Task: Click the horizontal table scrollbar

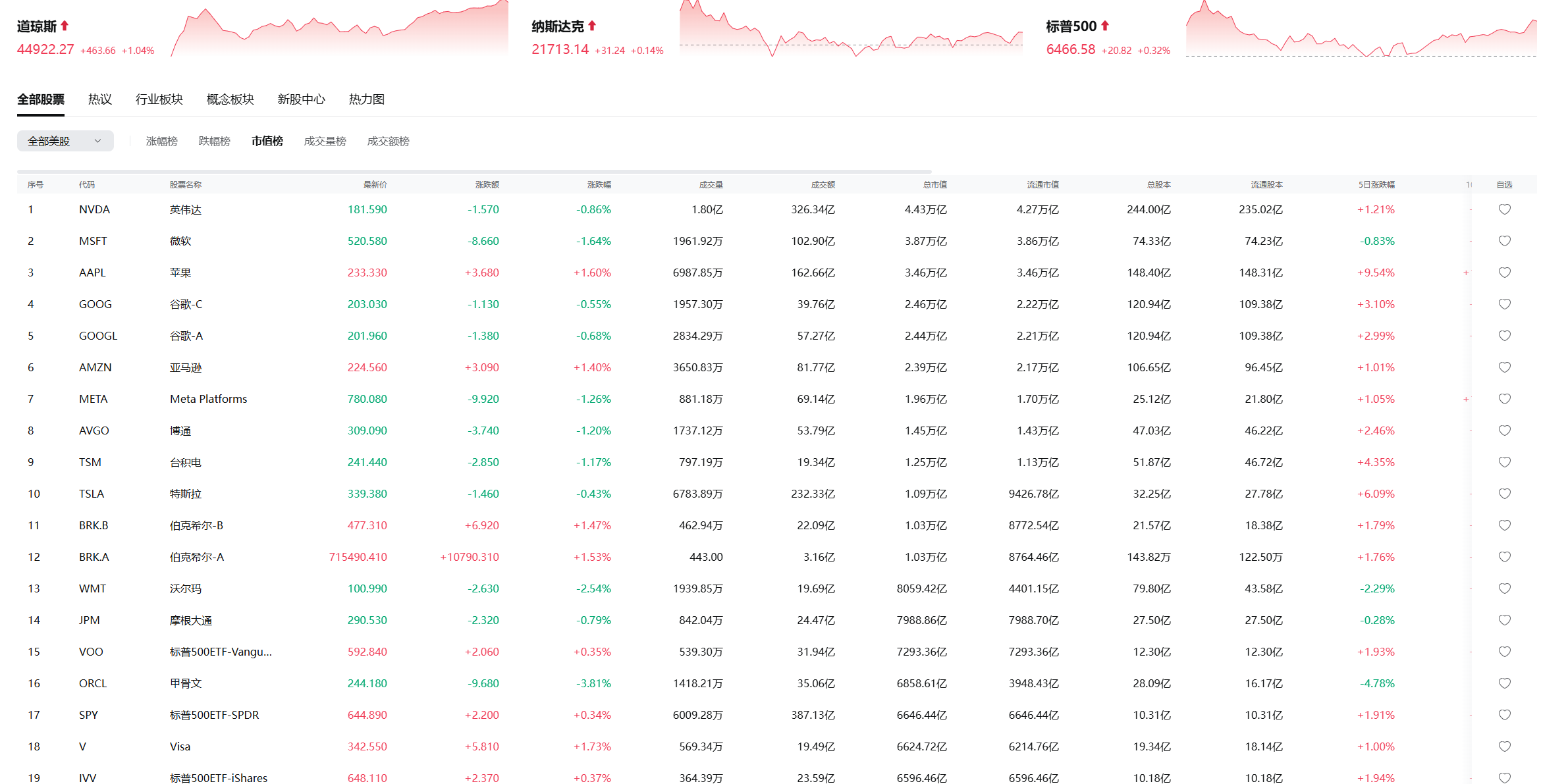Action: (474, 171)
